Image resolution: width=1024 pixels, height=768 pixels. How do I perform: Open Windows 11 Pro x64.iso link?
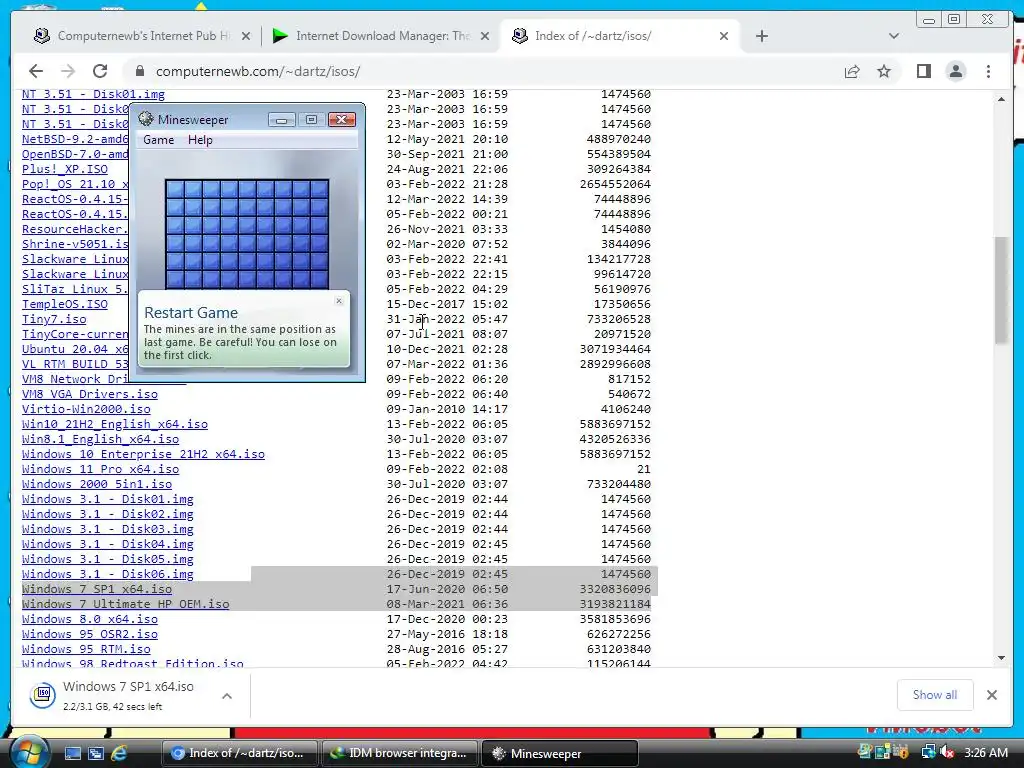tap(101, 470)
